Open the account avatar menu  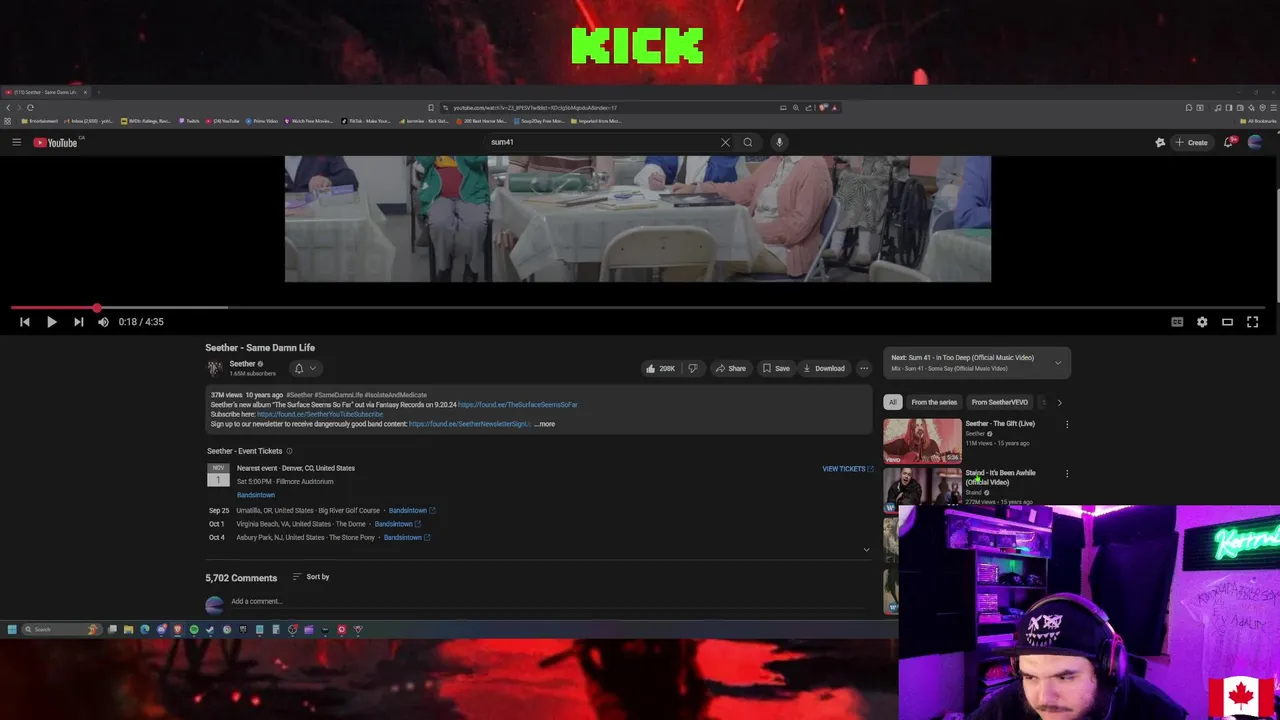point(1255,142)
